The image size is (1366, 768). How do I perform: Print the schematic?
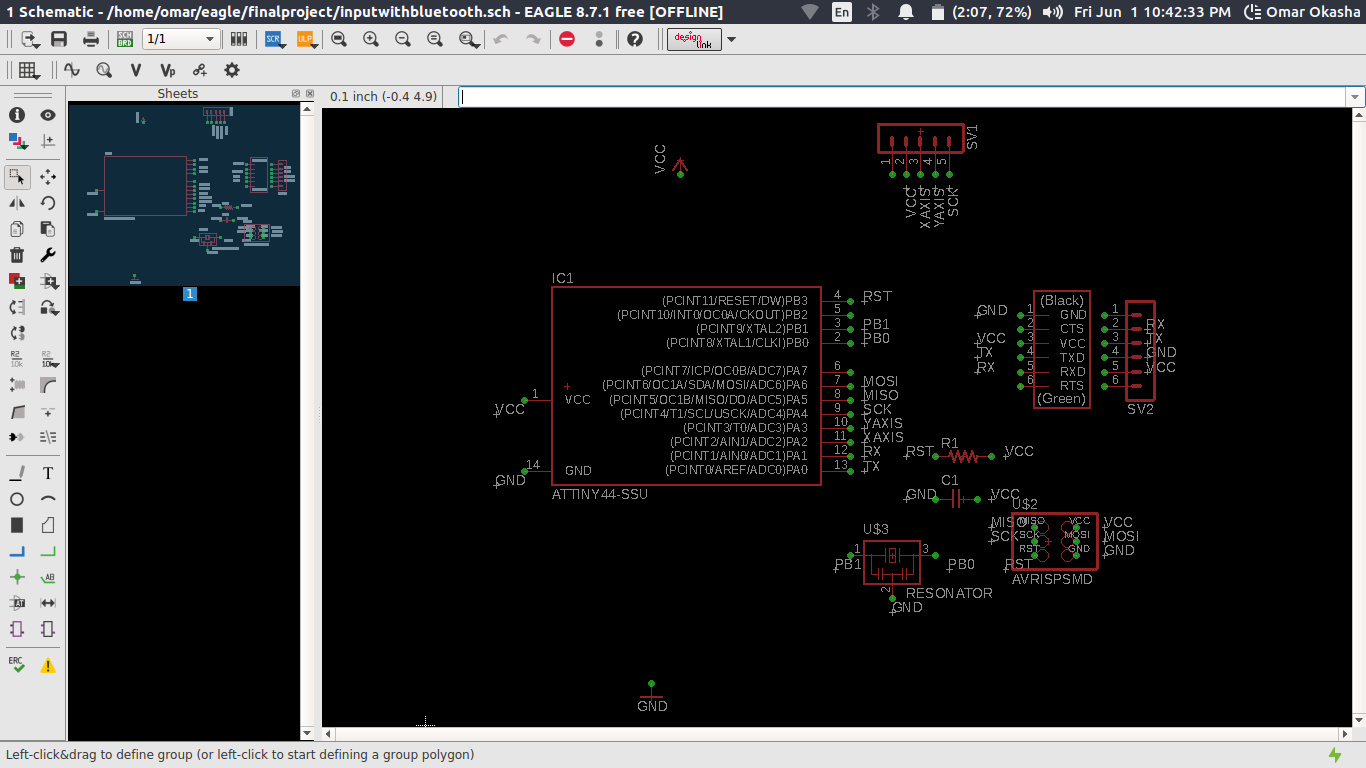pyautogui.click(x=91, y=39)
